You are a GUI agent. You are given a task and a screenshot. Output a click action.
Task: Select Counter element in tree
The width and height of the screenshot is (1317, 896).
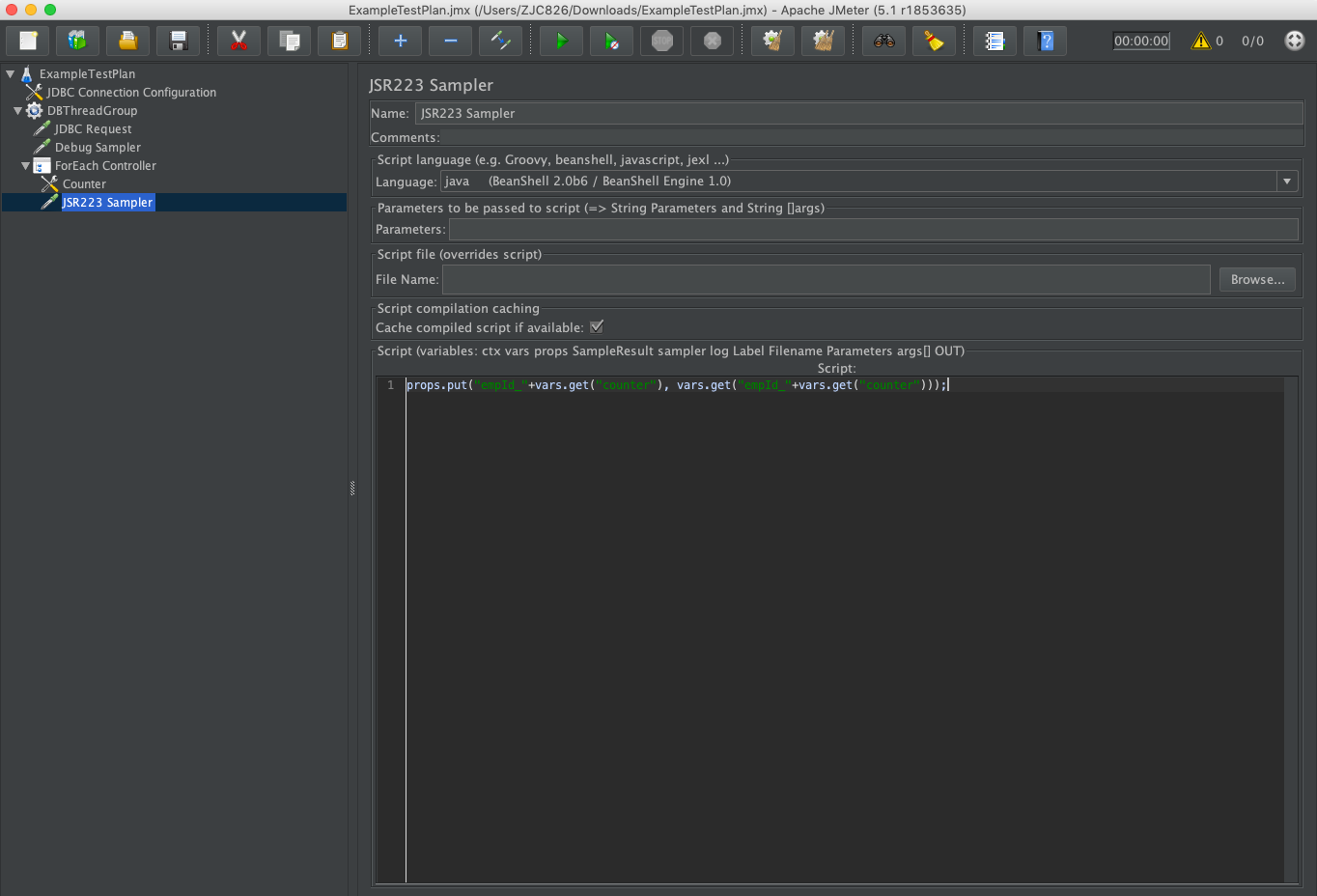pos(84,184)
